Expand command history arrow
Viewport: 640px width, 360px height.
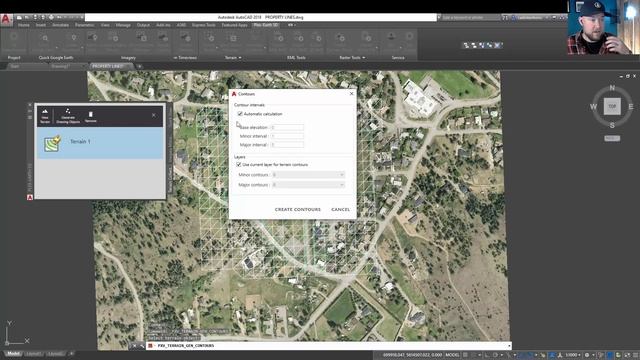(509, 346)
